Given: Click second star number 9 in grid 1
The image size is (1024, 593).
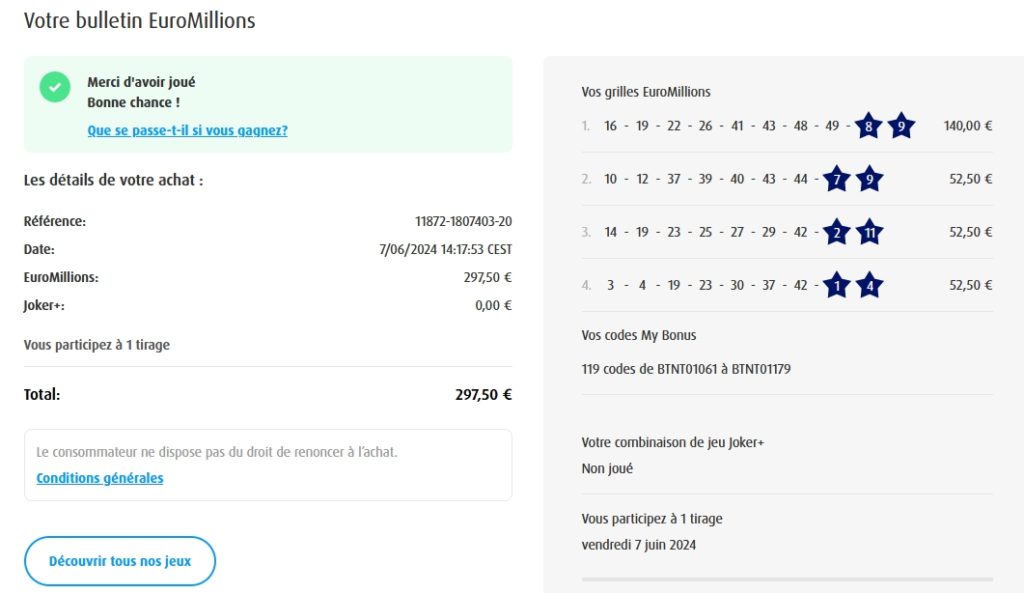Looking at the screenshot, I should point(901,126).
